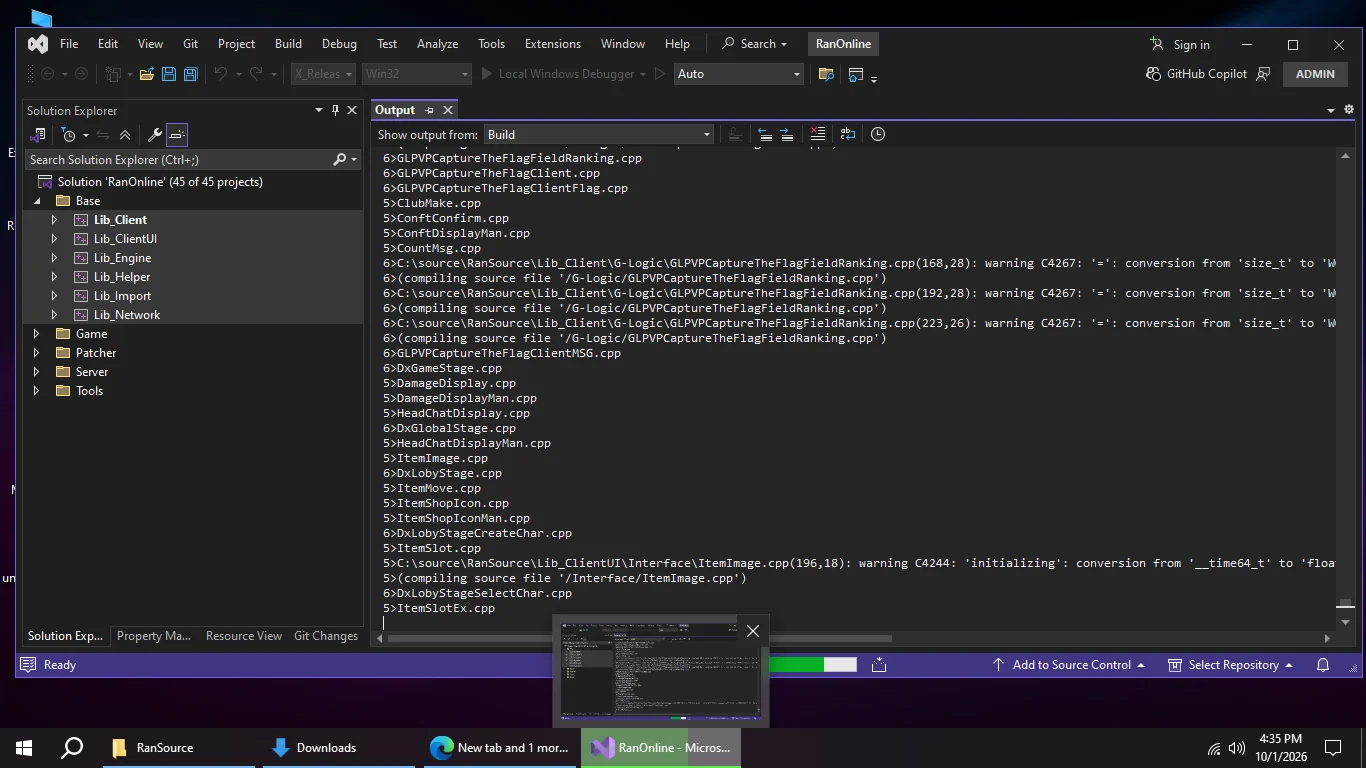Collapse the Base folder node

click(36, 201)
